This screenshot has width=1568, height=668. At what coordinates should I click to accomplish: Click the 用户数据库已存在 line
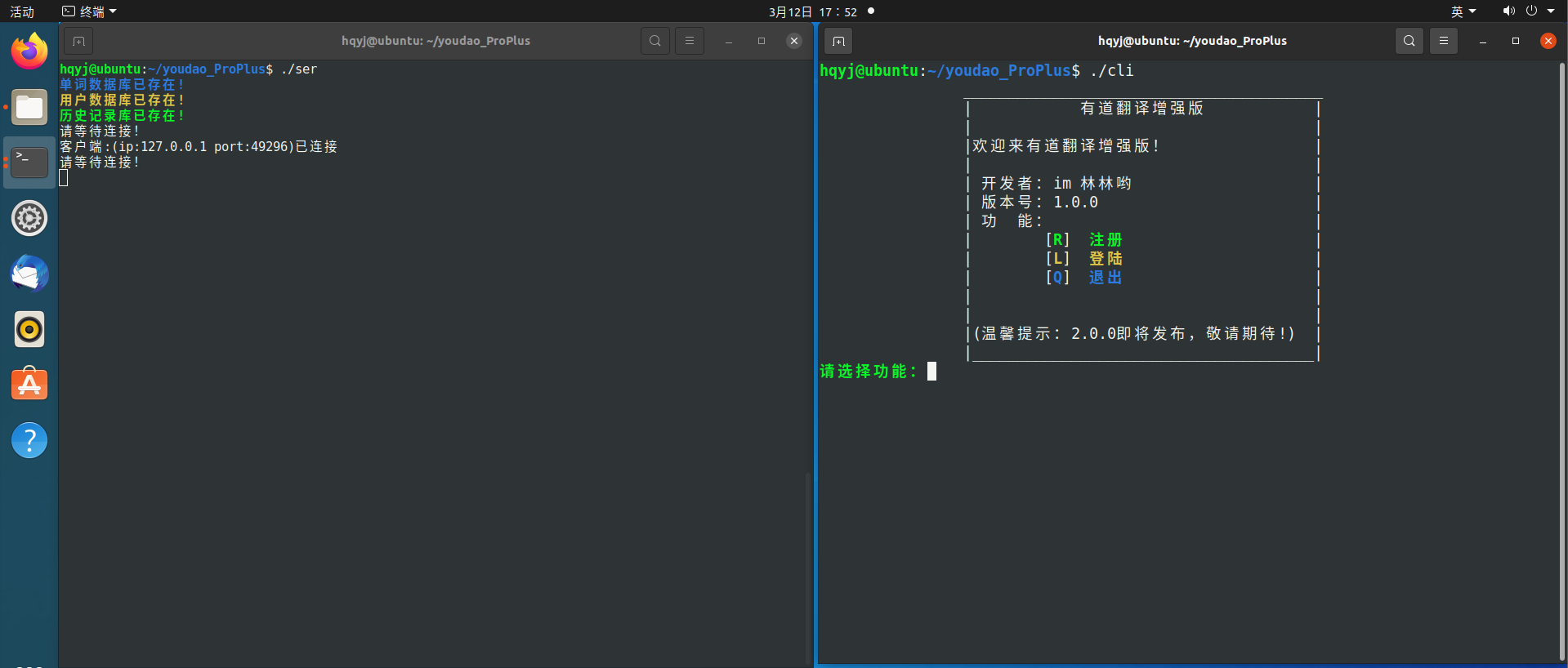pos(123,100)
